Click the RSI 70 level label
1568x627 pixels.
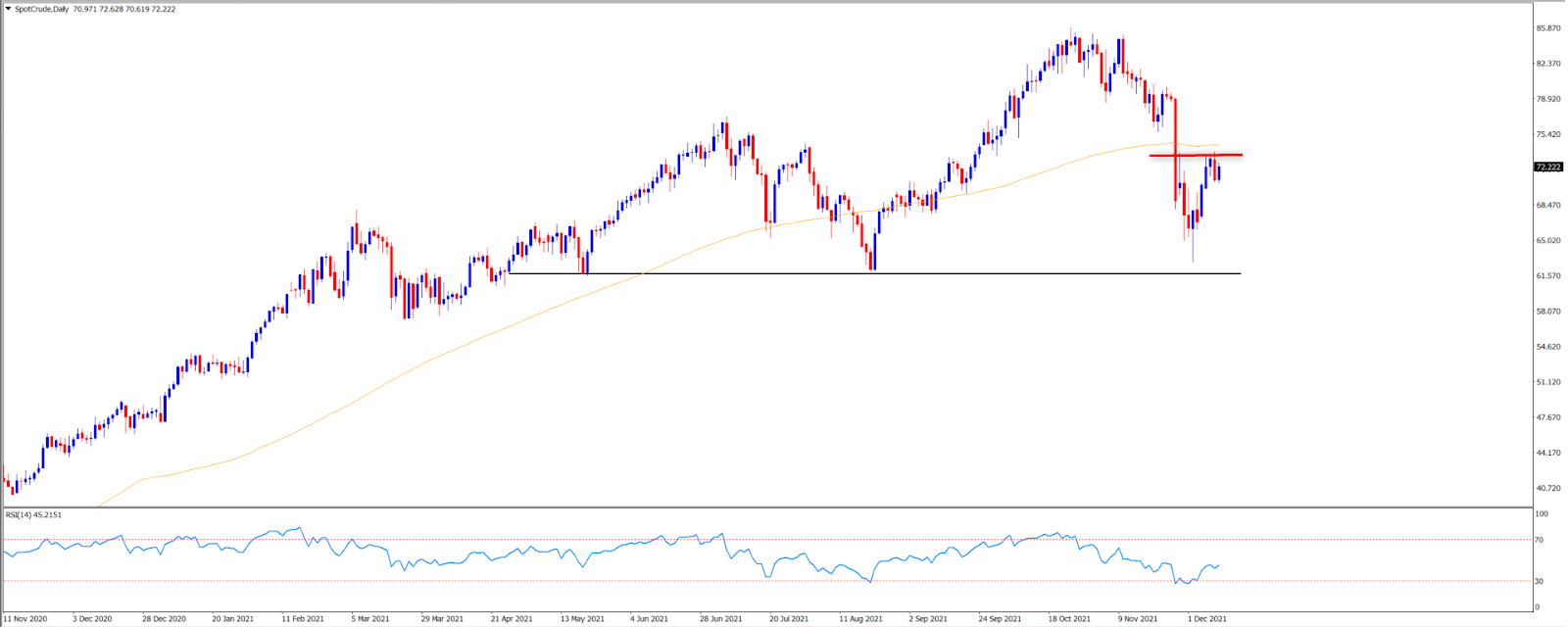coord(1540,540)
